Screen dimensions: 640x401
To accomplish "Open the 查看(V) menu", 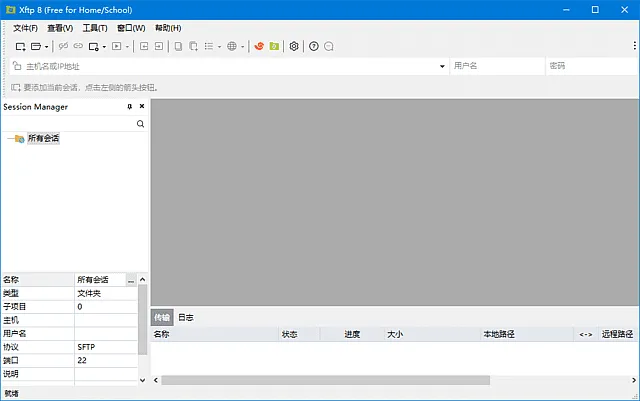I will pyautogui.click(x=60, y=28).
